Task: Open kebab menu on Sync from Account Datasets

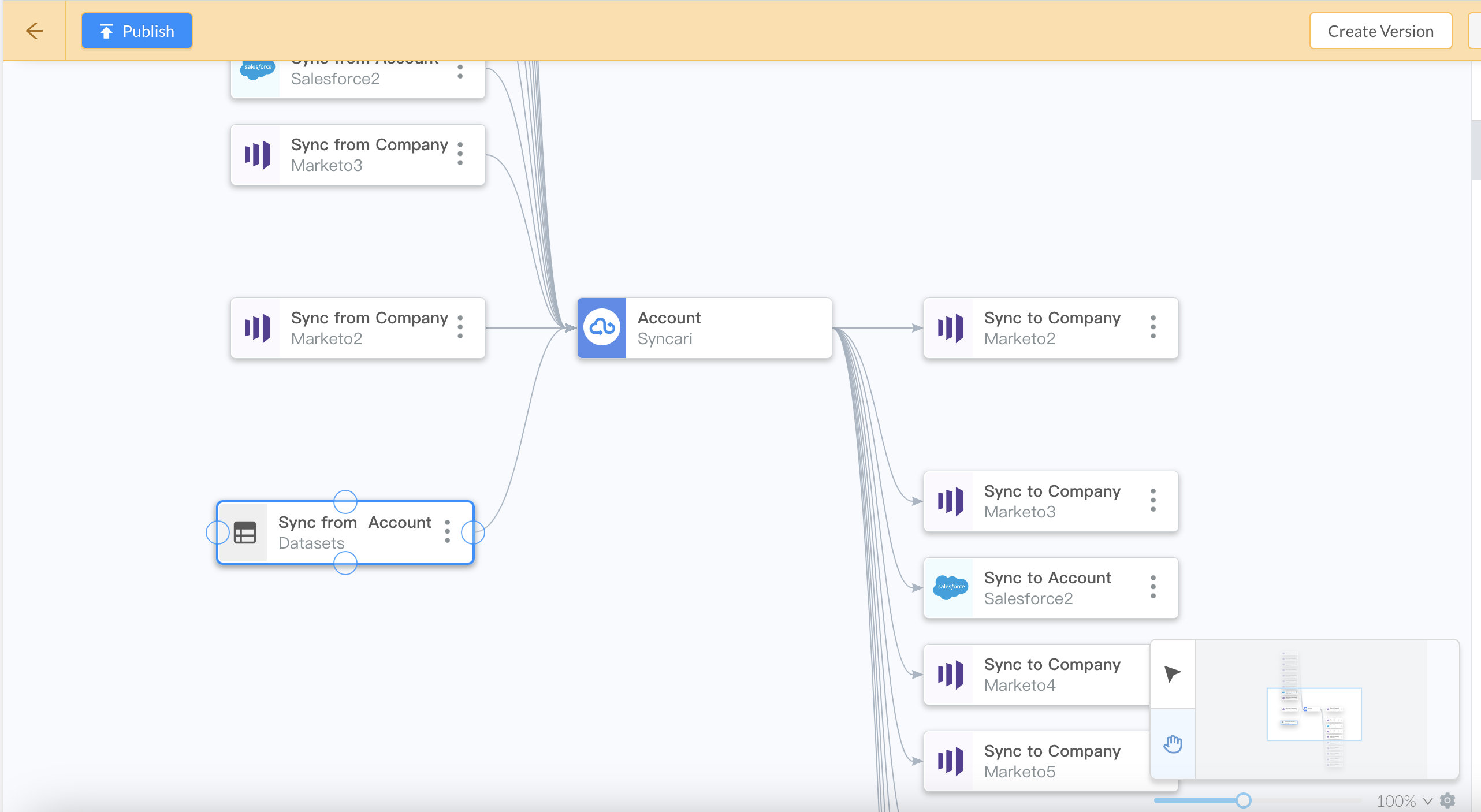Action: click(448, 531)
